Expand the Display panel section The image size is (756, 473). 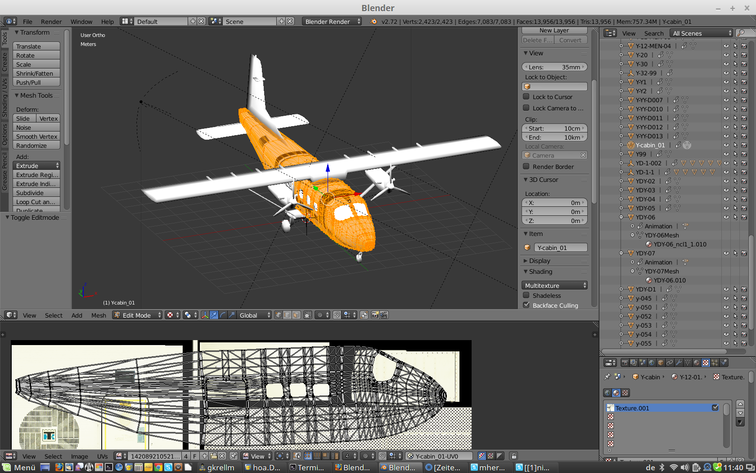[540, 260]
